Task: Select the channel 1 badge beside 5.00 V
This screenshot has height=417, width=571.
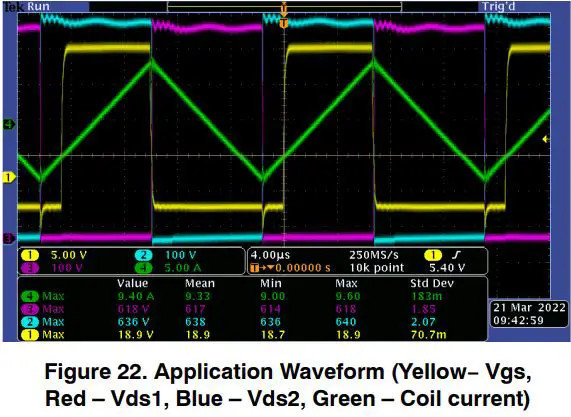Action: click(x=30, y=255)
